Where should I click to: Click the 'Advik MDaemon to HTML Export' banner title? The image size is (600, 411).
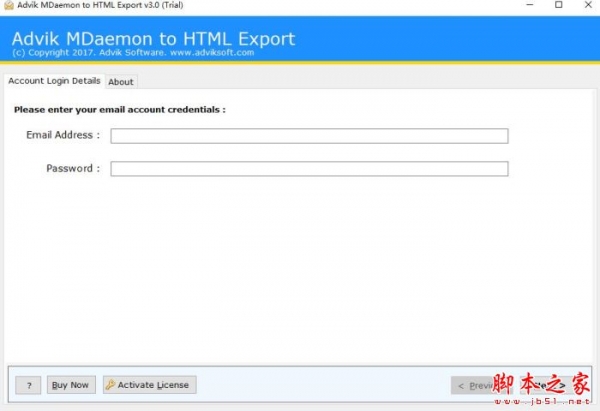tap(153, 39)
